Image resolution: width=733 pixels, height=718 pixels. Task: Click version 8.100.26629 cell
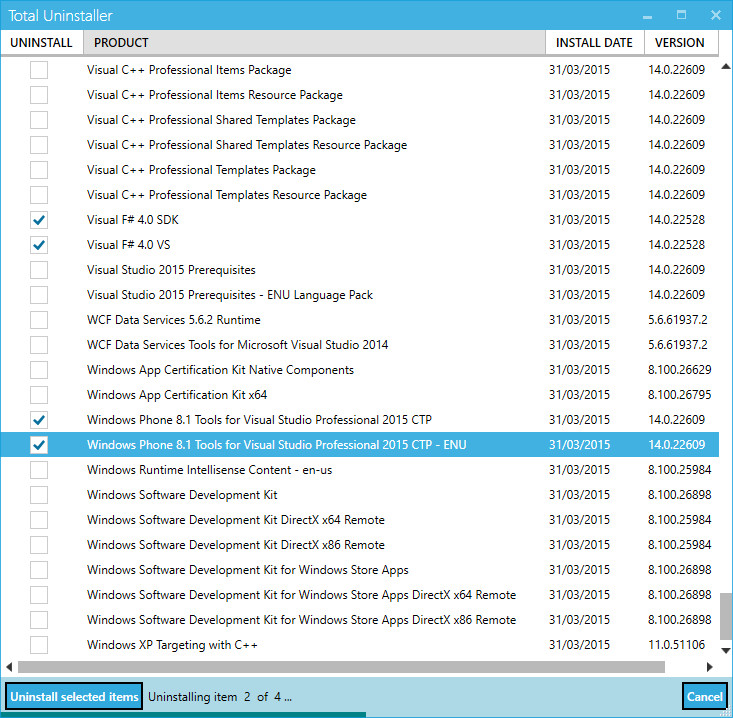680,370
